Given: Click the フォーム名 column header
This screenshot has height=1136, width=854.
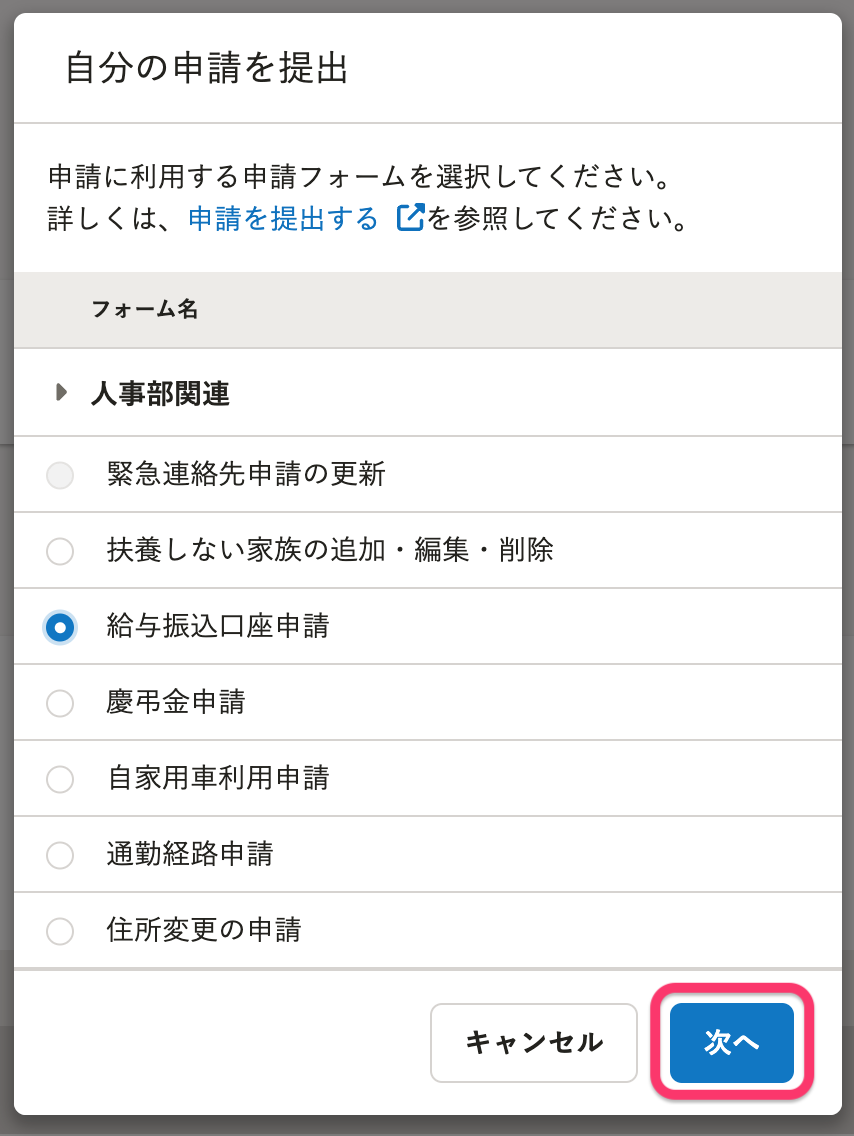Looking at the screenshot, I should tap(145, 309).
